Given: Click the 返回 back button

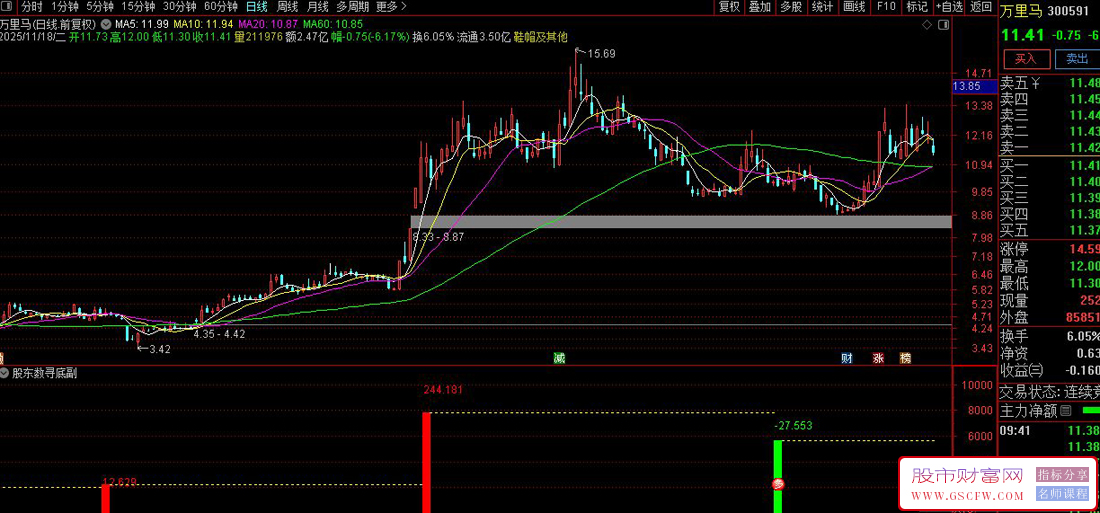Looking at the screenshot, I should pos(981,7).
